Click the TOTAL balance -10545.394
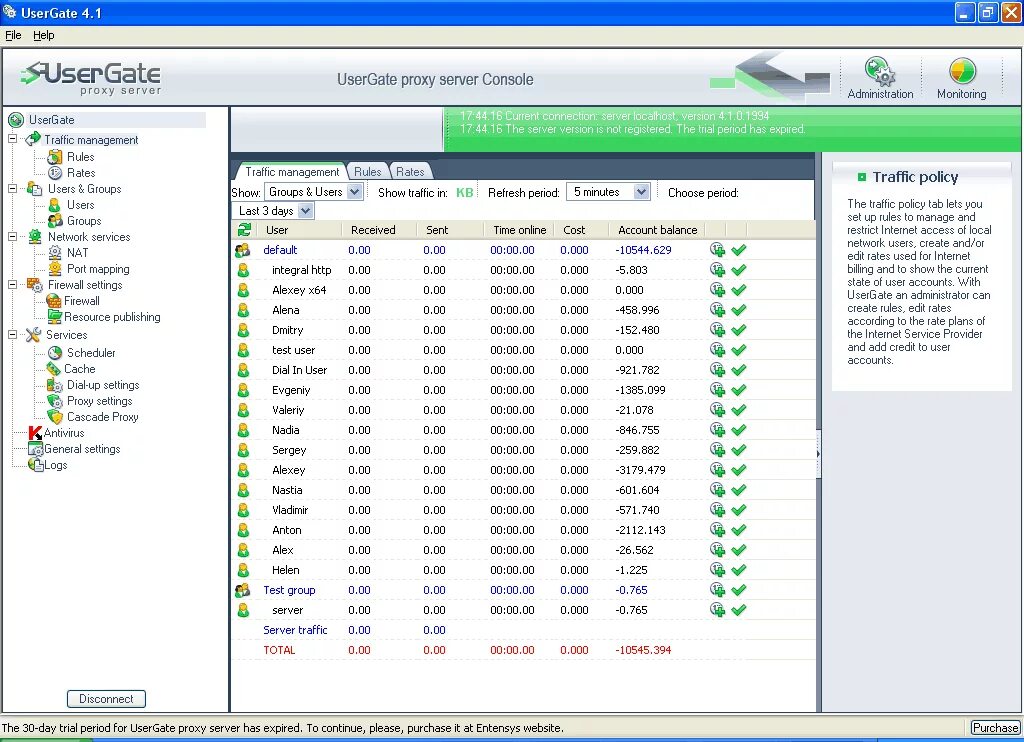 click(x=643, y=651)
